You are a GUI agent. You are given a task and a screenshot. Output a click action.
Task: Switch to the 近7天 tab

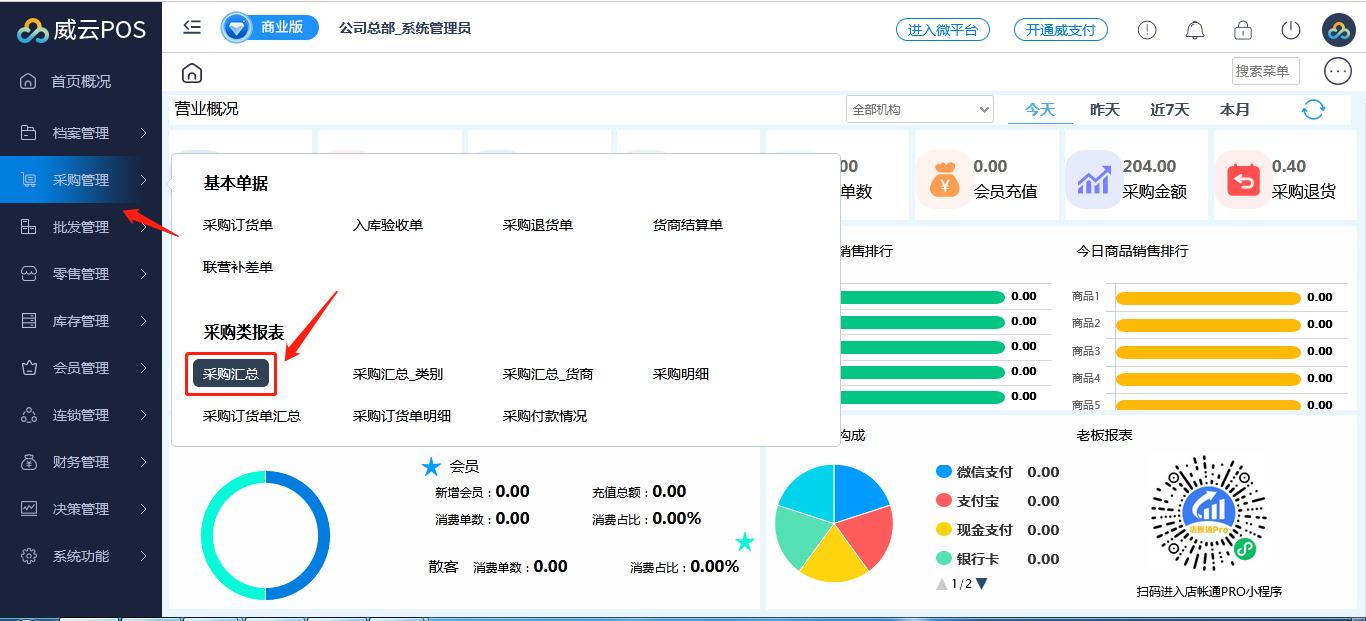pos(1169,110)
